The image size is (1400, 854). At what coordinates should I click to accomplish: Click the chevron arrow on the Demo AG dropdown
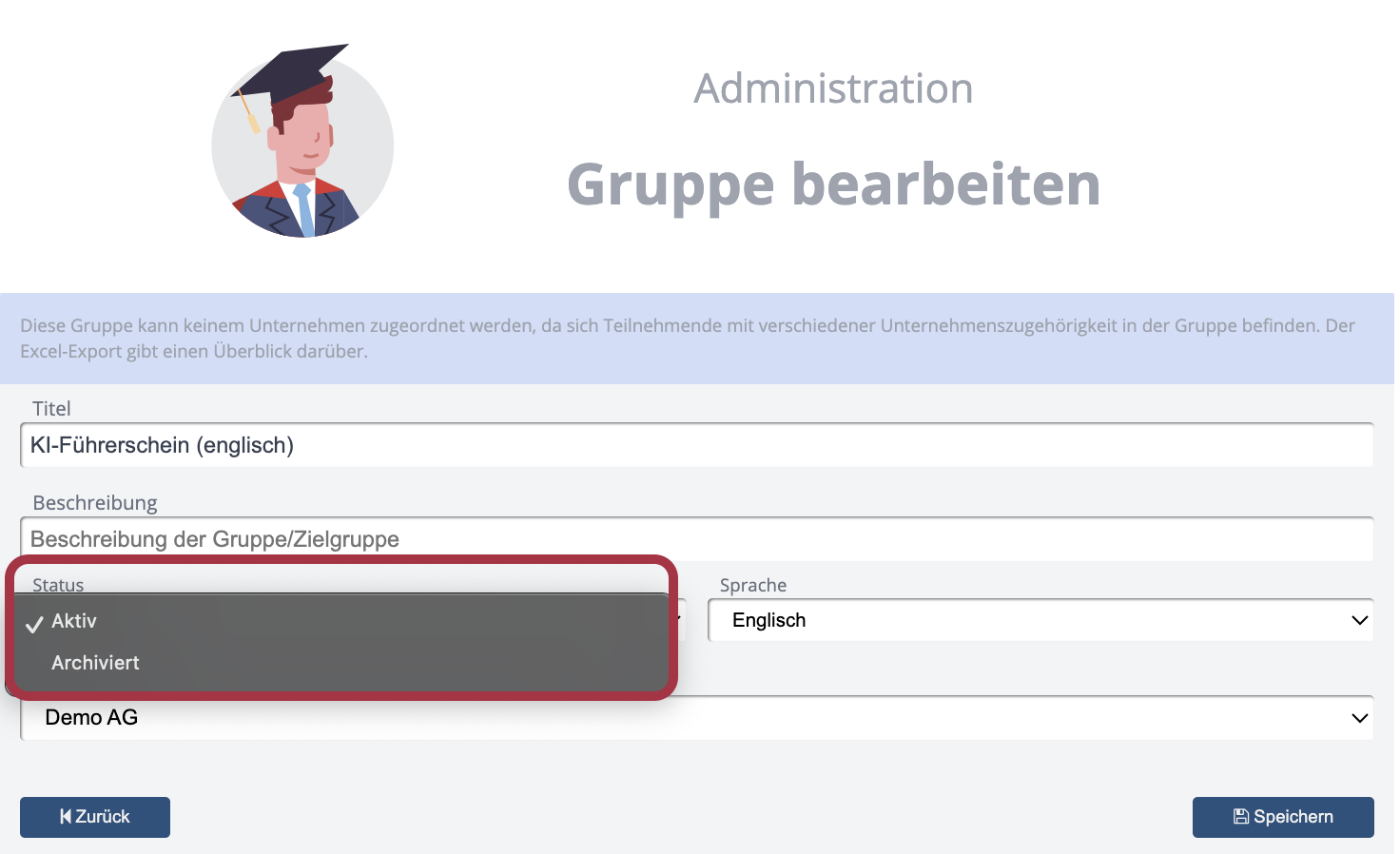[x=1359, y=718]
